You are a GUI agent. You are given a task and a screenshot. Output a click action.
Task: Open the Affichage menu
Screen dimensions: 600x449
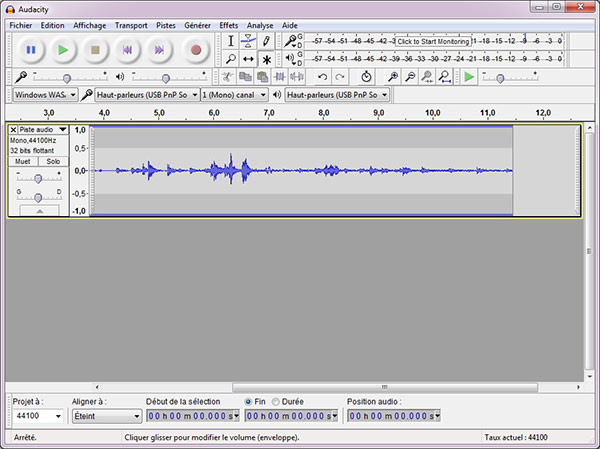tap(90, 25)
